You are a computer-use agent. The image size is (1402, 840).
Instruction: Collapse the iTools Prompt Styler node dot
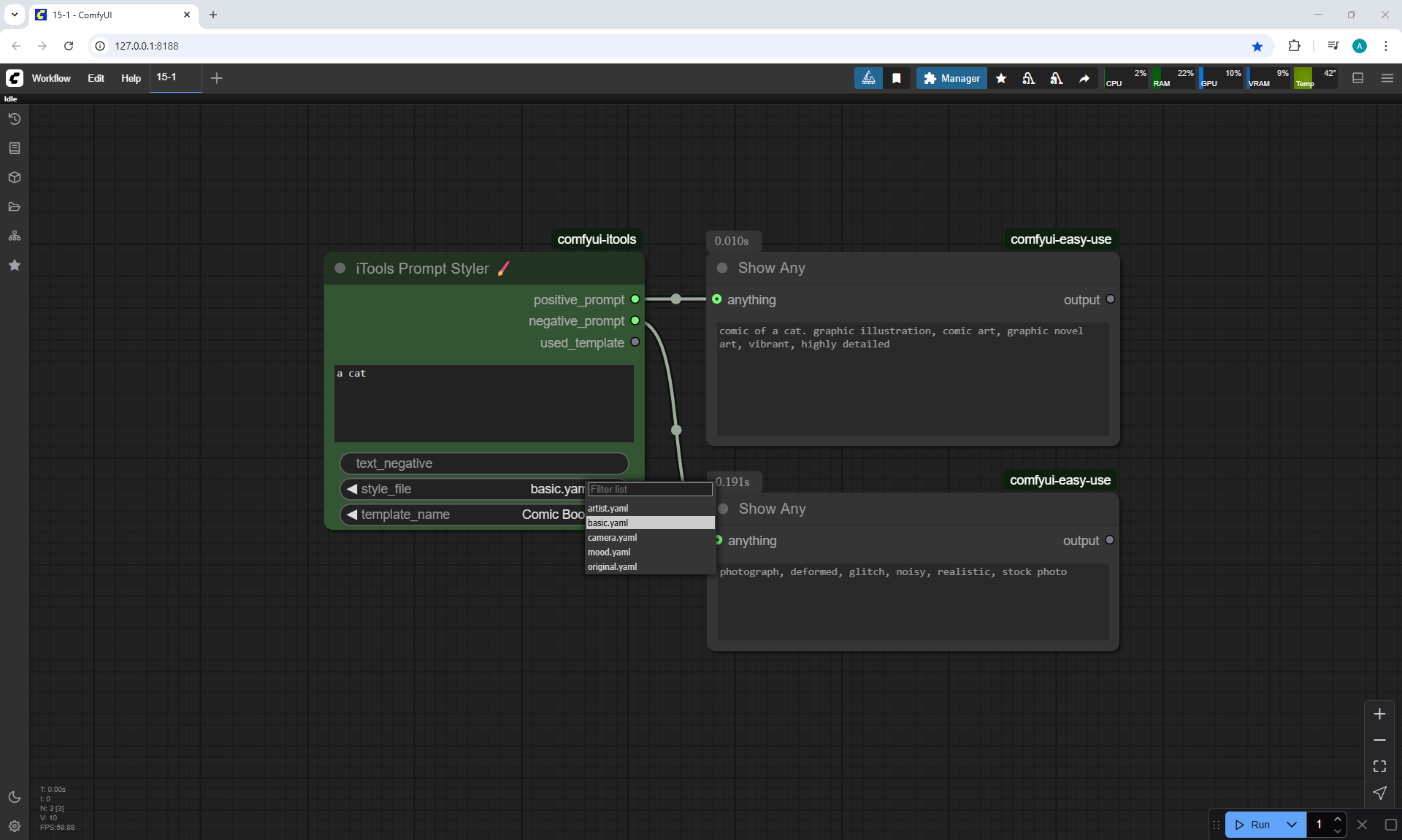340,268
